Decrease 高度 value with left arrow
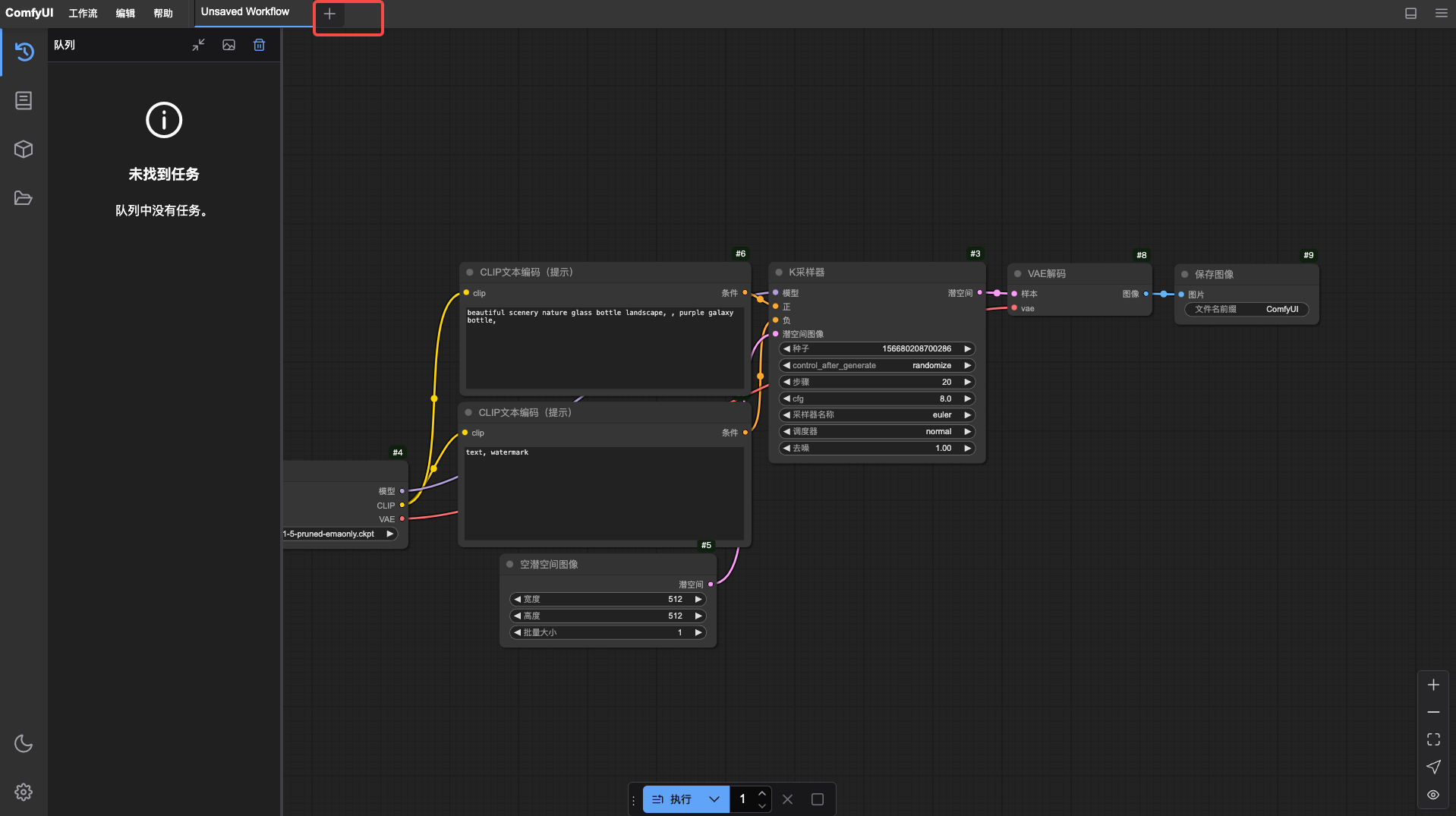The width and height of the screenshot is (1456, 816). [517, 616]
